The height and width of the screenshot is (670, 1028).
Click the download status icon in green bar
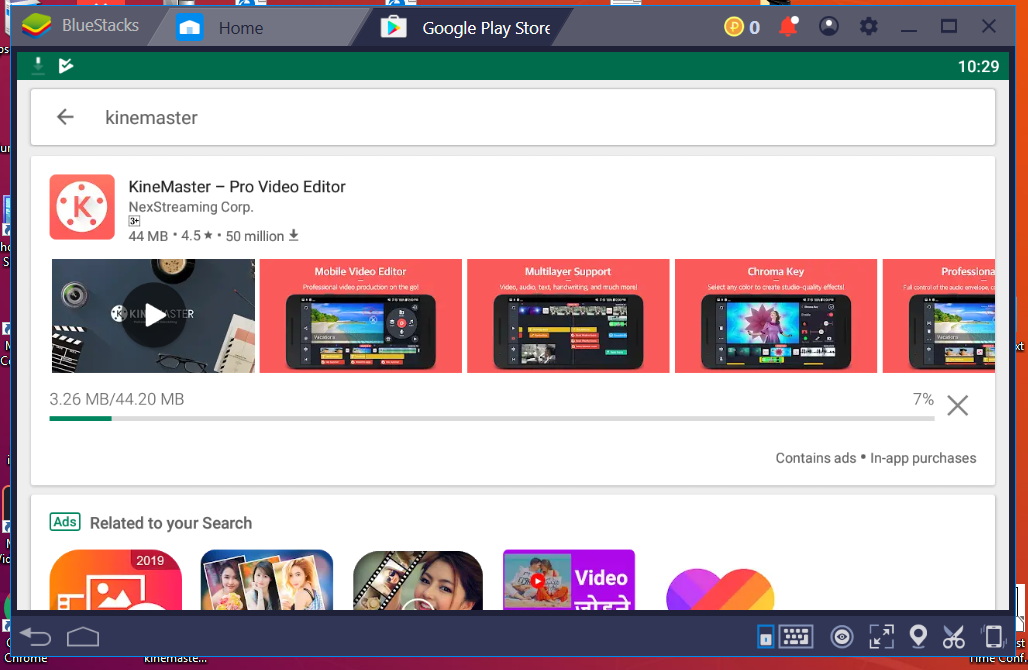click(x=38, y=65)
